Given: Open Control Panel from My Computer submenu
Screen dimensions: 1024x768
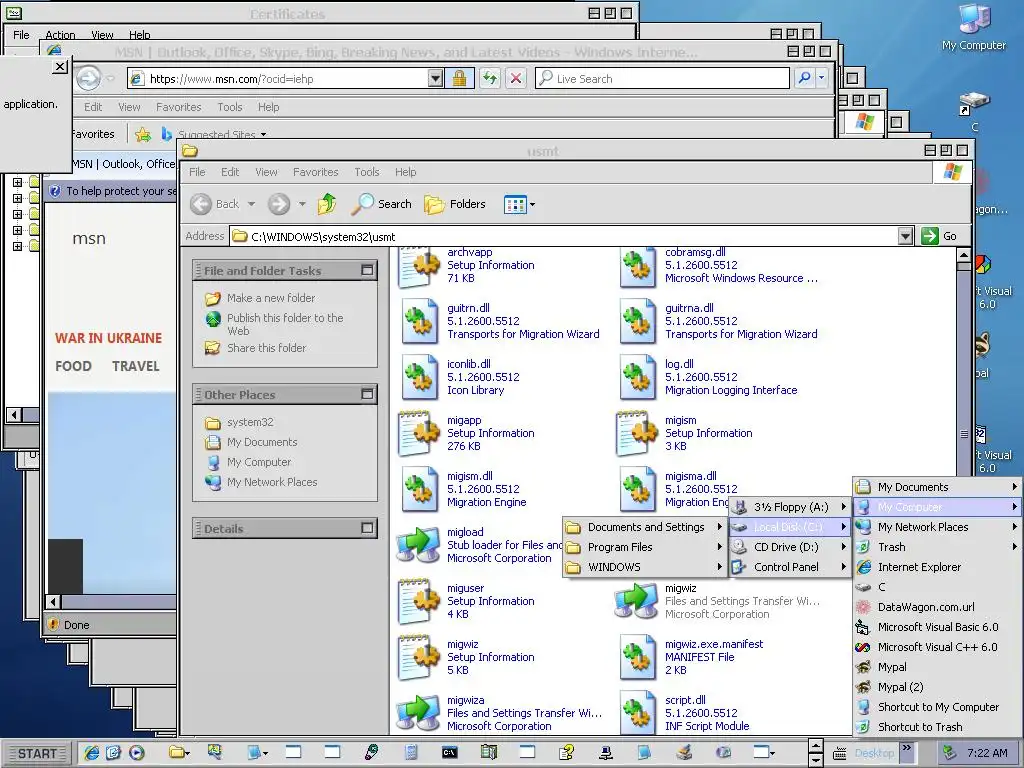Looking at the screenshot, I should [790, 568].
